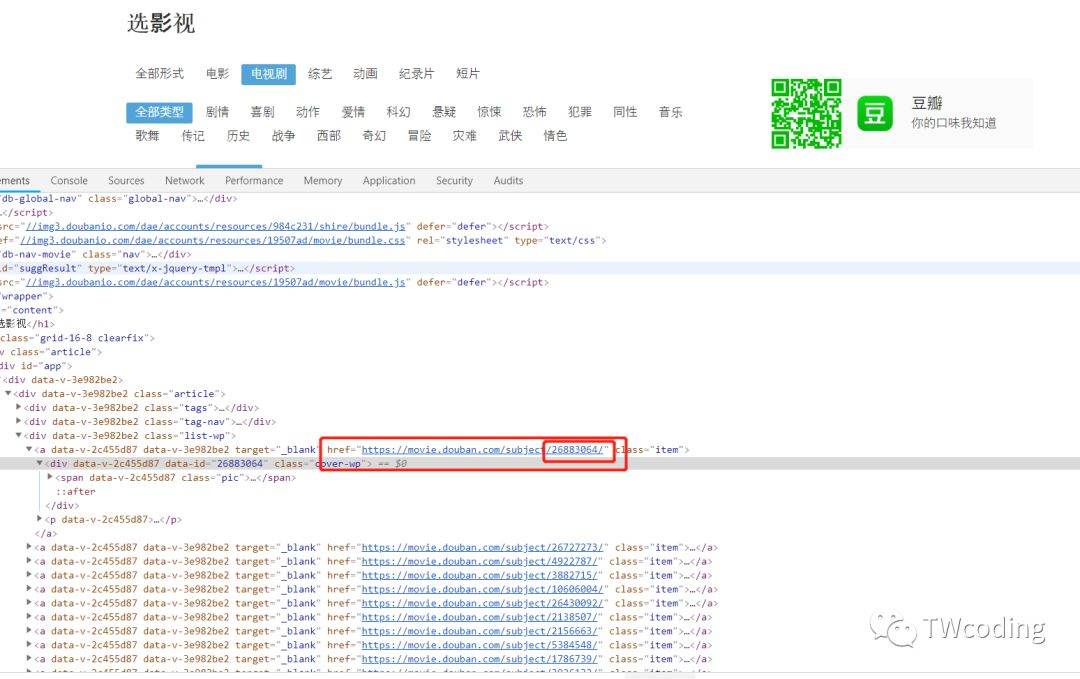Pick the 音乐 genre tag
Image resolution: width=1080 pixels, height=679 pixels.
point(671,112)
